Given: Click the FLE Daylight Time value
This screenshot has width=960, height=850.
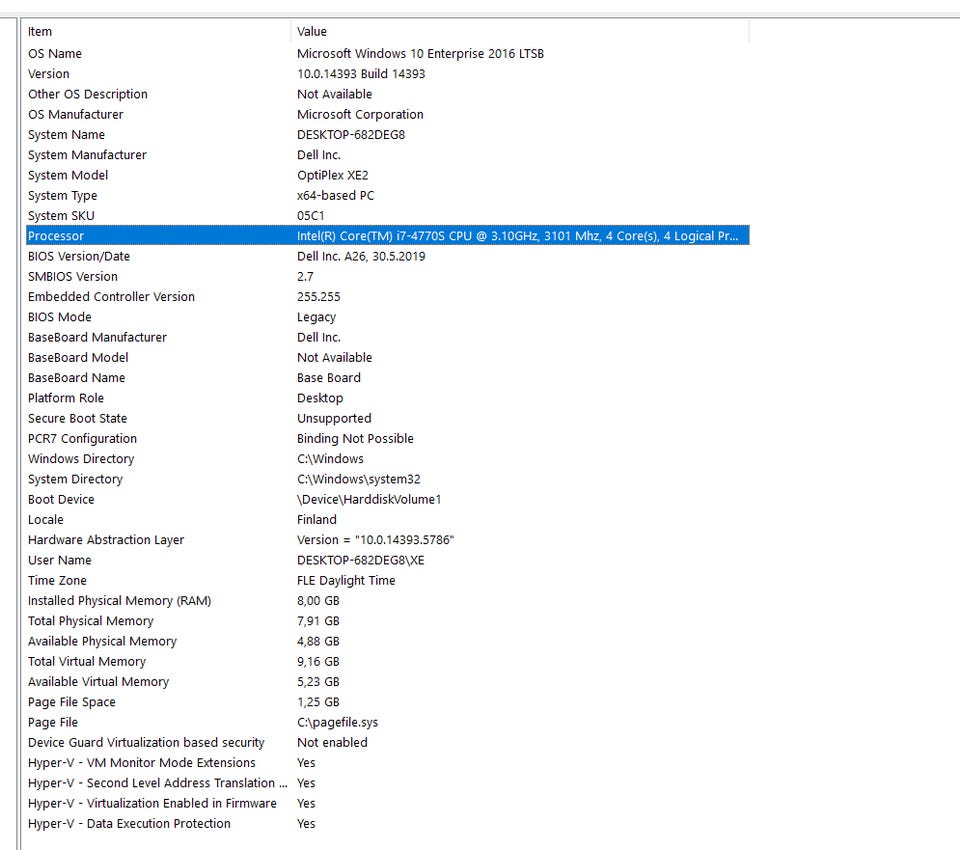Looking at the screenshot, I should [346, 580].
